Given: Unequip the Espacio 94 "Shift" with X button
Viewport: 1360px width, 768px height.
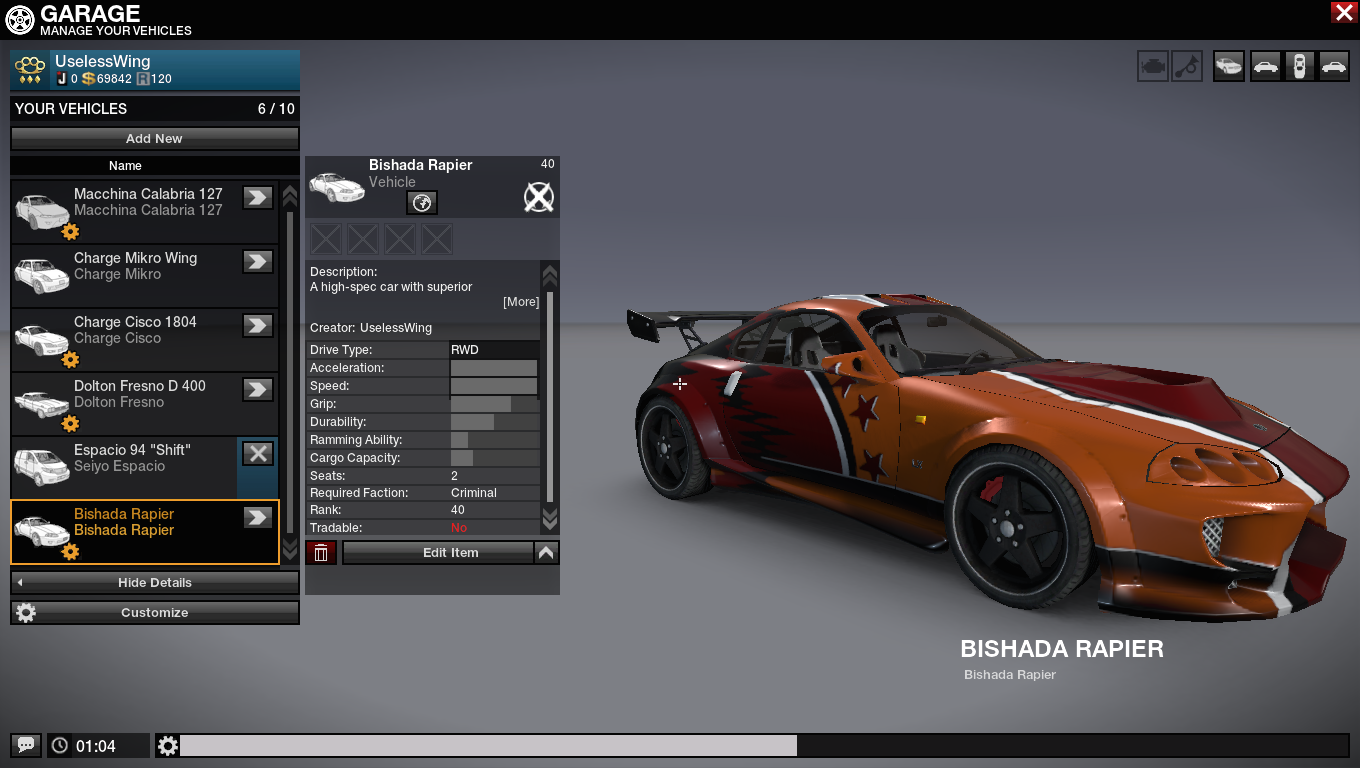Looking at the screenshot, I should pyautogui.click(x=258, y=453).
